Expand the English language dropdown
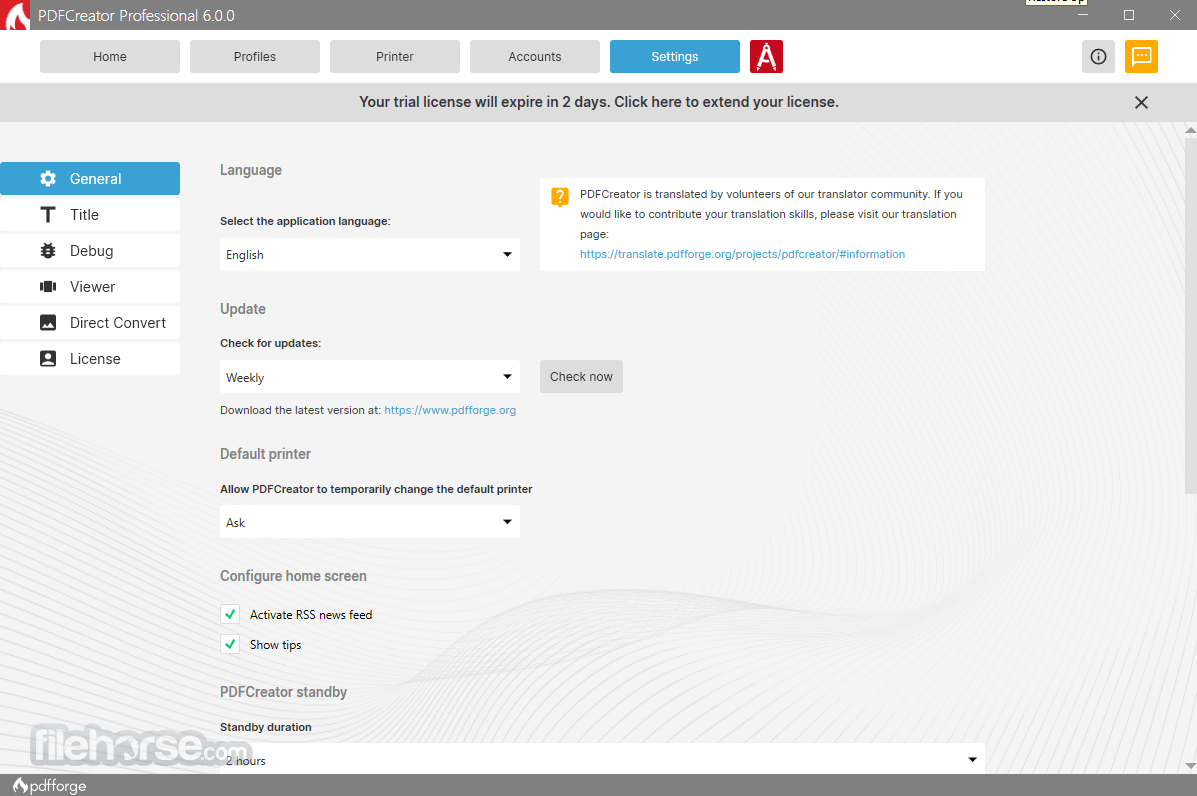Image resolution: width=1197 pixels, height=796 pixels. [369, 254]
